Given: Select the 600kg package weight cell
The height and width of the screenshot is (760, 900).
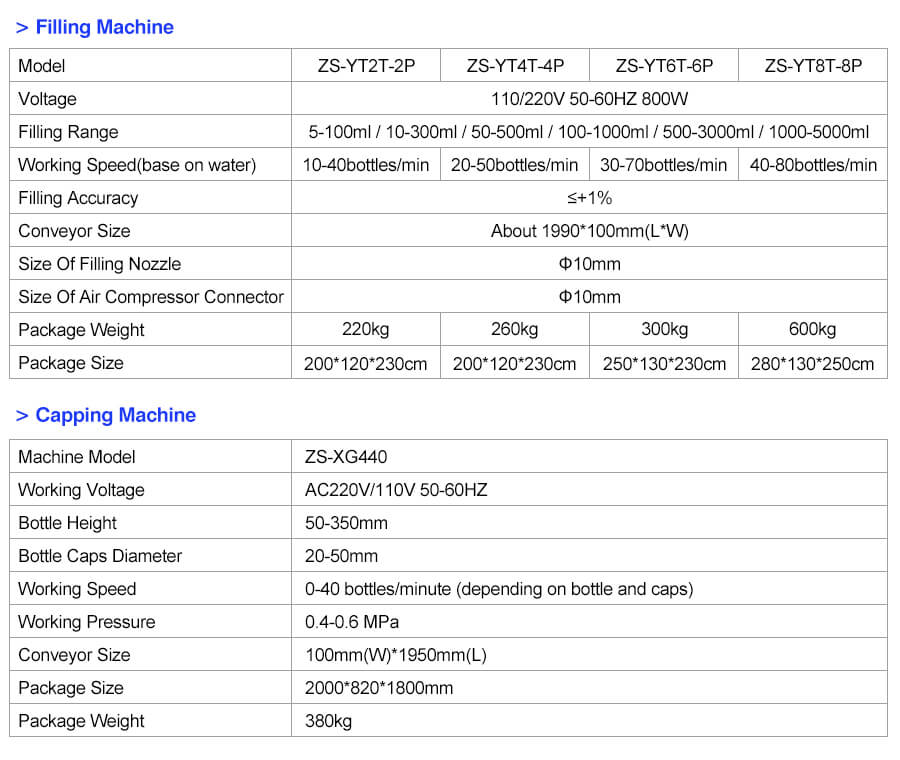Looking at the screenshot, I should [x=812, y=330].
